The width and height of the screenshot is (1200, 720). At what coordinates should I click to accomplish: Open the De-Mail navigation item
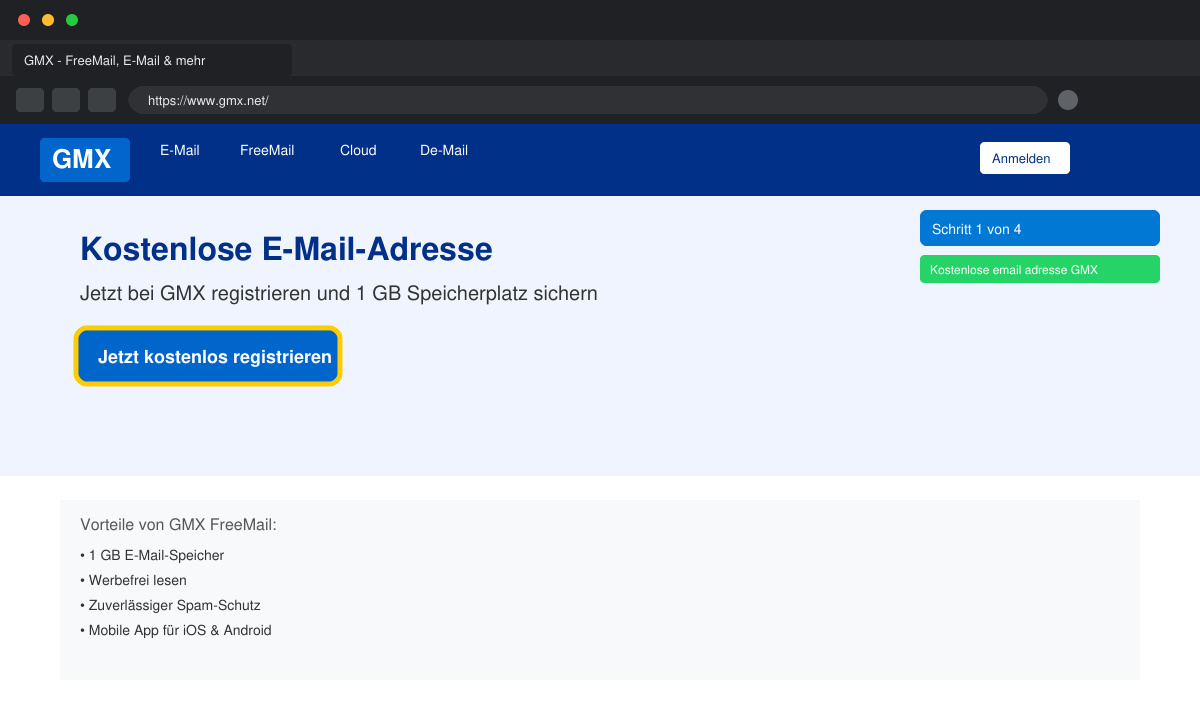click(x=444, y=151)
